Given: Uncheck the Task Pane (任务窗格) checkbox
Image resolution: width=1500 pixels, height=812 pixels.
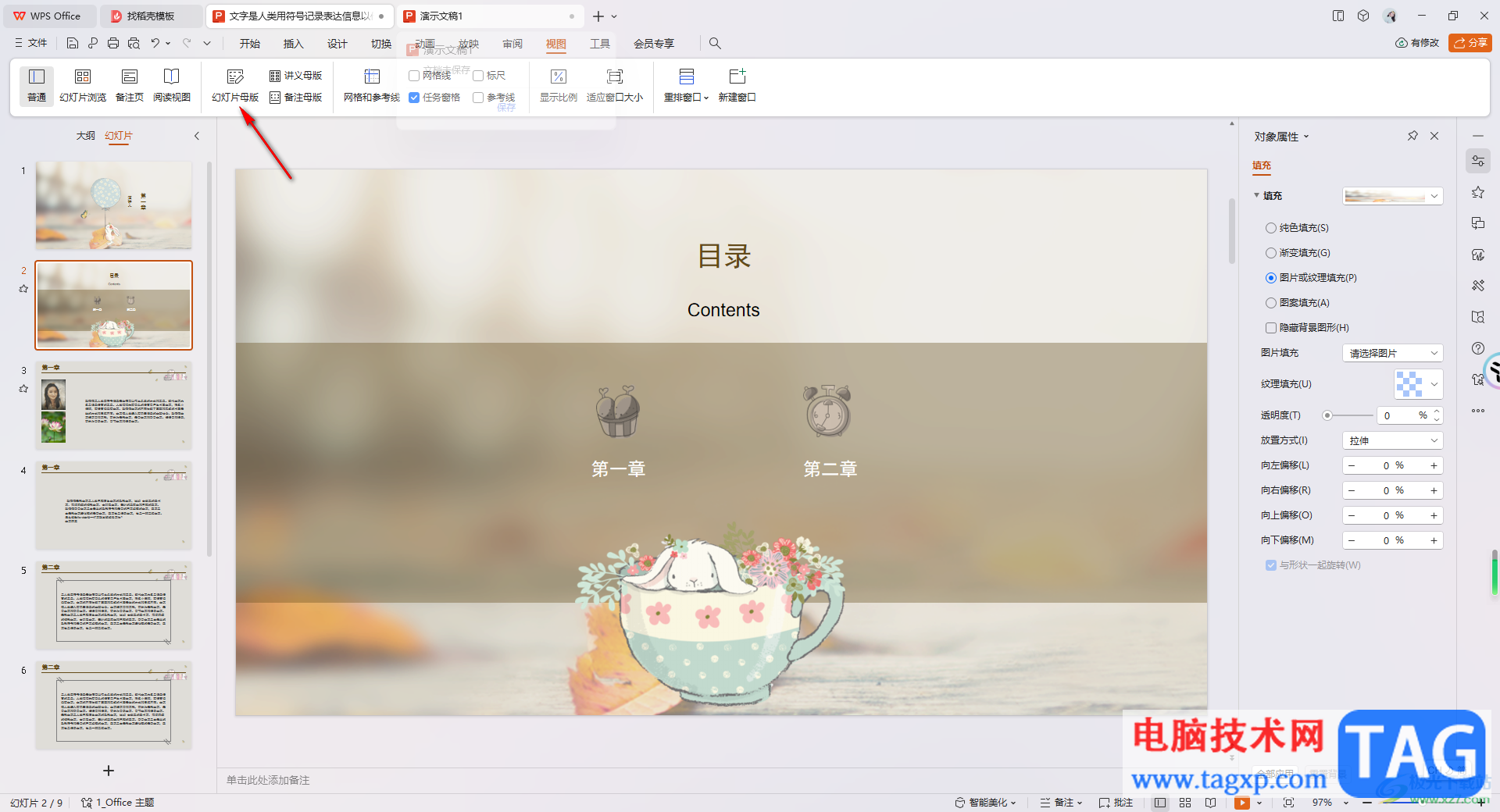Looking at the screenshot, I should coord(414,98).
